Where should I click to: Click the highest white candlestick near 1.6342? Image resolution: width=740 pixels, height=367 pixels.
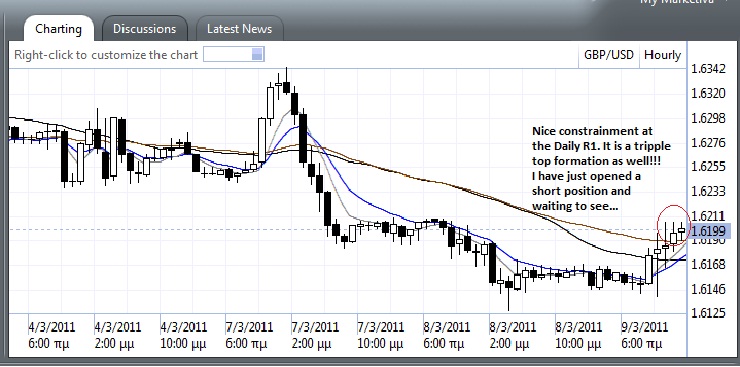click(x=278, y=85)
